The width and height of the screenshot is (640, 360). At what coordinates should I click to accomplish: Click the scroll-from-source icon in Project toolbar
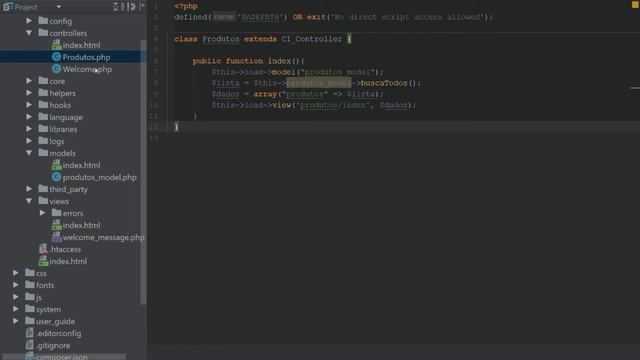[116, 6]
